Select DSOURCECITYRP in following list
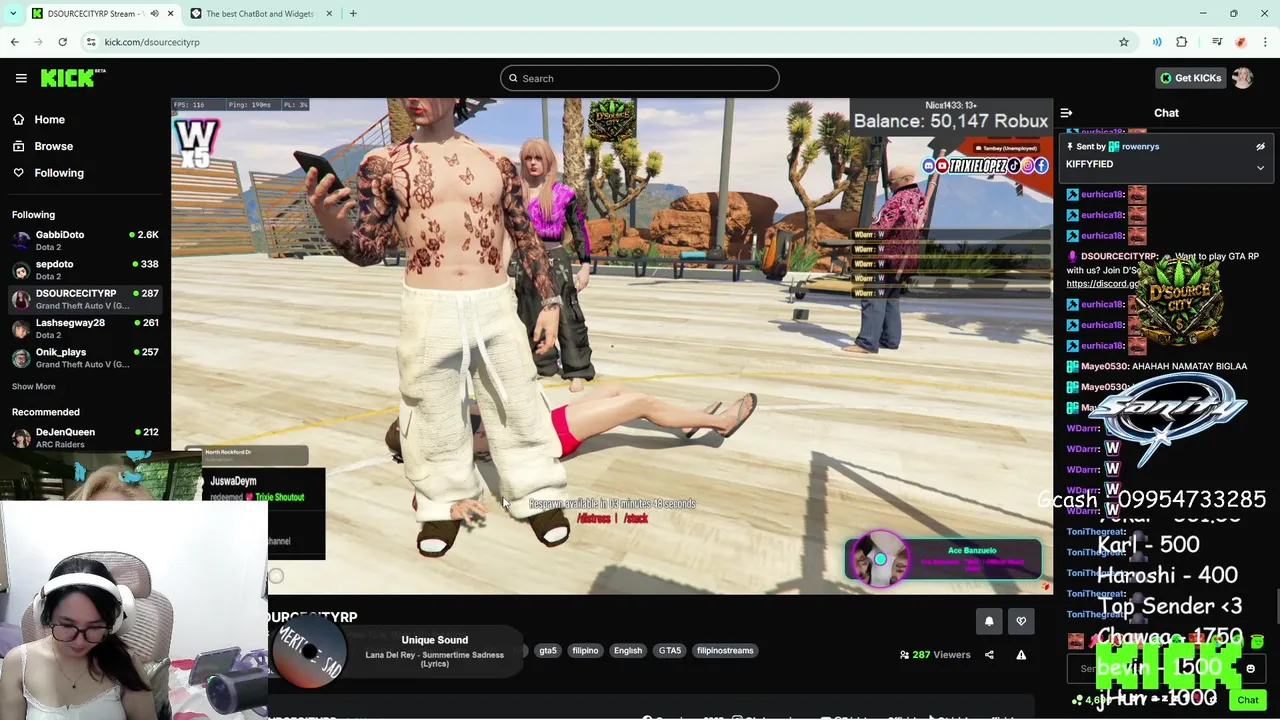1280x720 pixels. [x=85, y=299]
